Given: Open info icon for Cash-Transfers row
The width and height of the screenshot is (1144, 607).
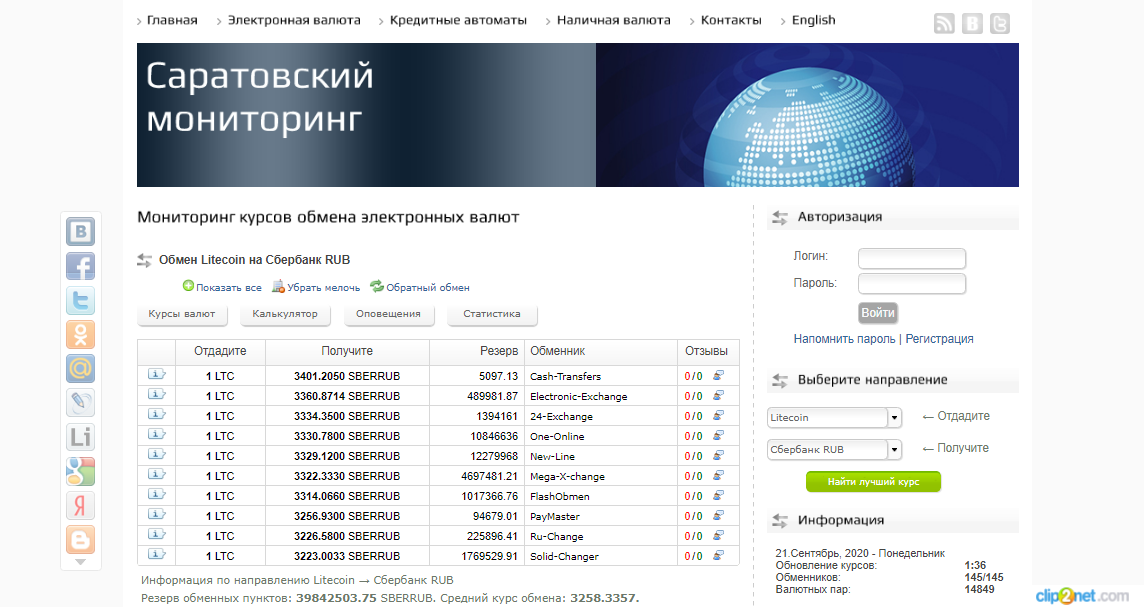Looking at the screenshot, I should (x=156, y=374).
